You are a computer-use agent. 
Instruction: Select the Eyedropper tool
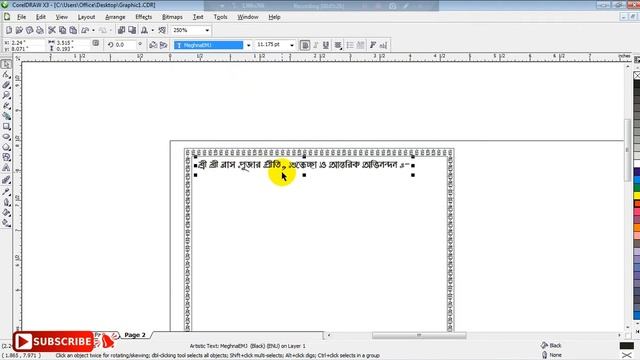(x=6, y=191)
